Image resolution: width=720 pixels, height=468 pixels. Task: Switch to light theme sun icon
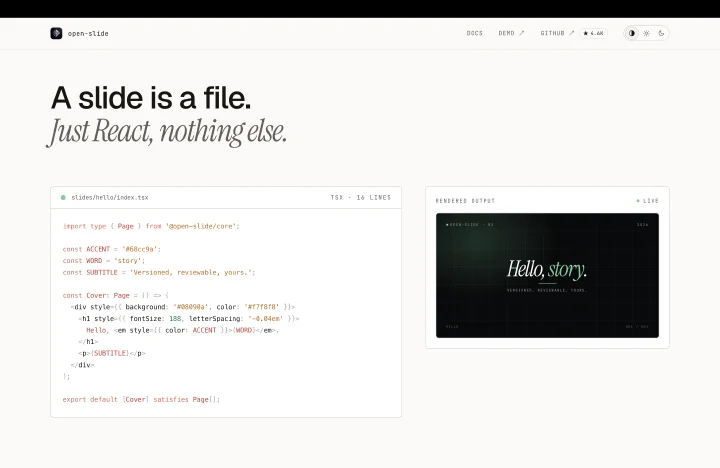tap(647, 33)
